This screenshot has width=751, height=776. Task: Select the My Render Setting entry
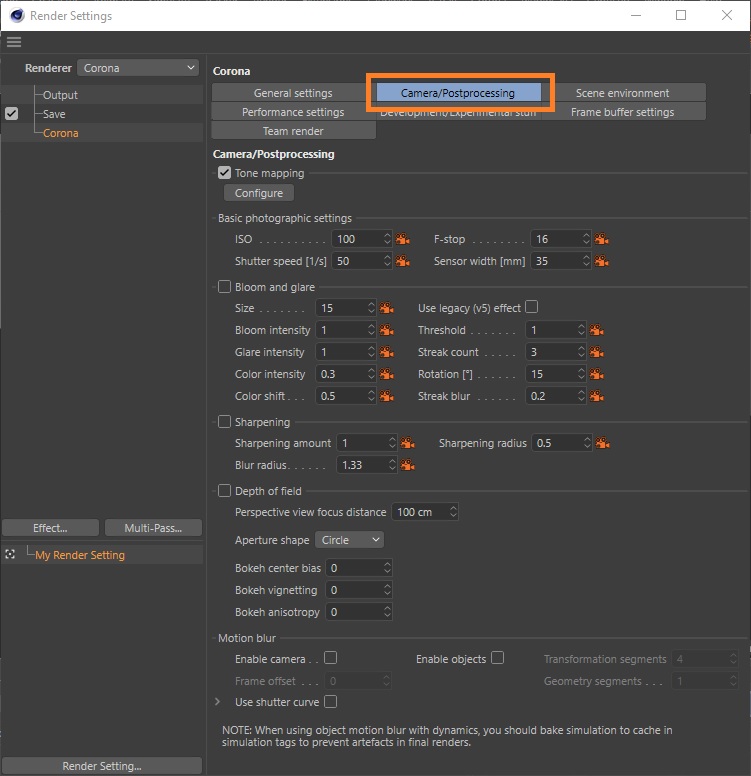click(80, 555)
